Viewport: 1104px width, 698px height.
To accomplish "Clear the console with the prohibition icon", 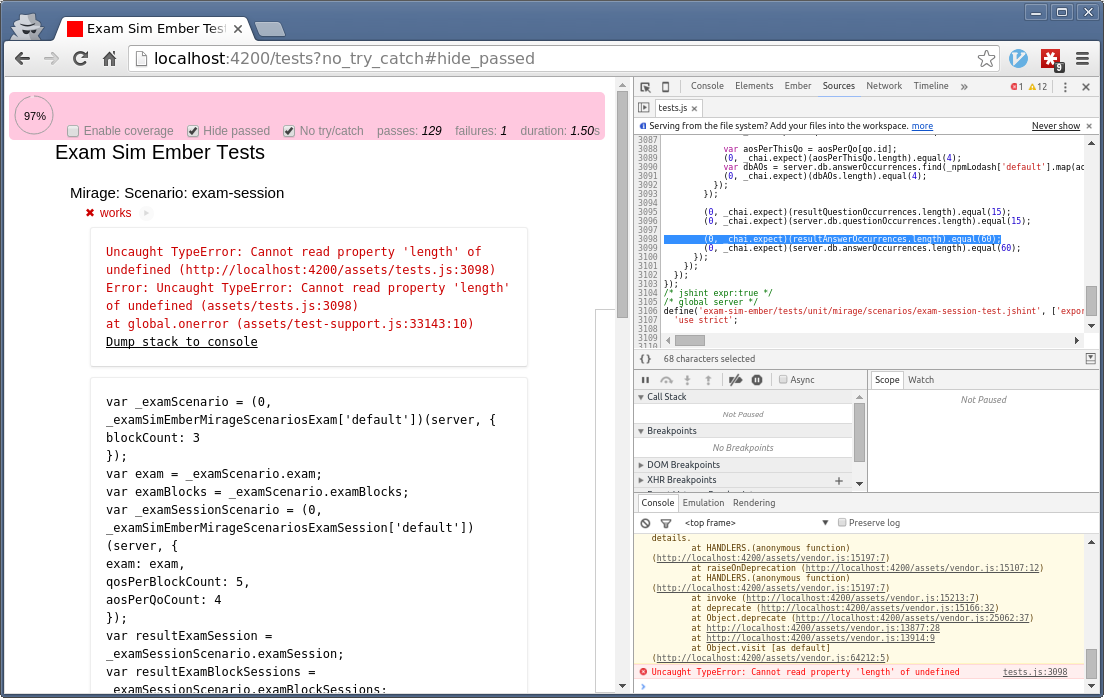I will tap(646, 523).
